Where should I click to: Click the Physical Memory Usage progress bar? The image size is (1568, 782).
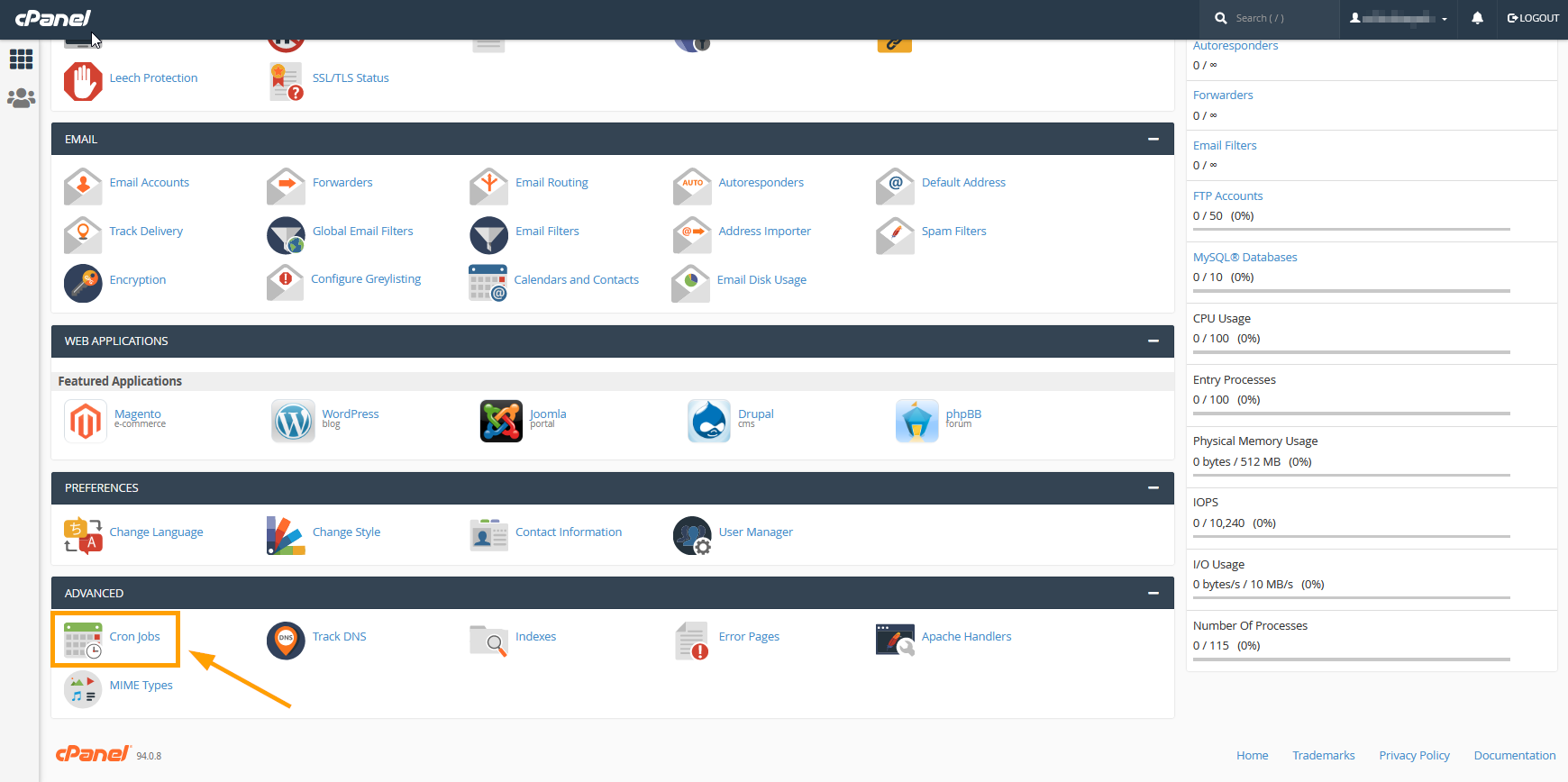(1352, 476)
